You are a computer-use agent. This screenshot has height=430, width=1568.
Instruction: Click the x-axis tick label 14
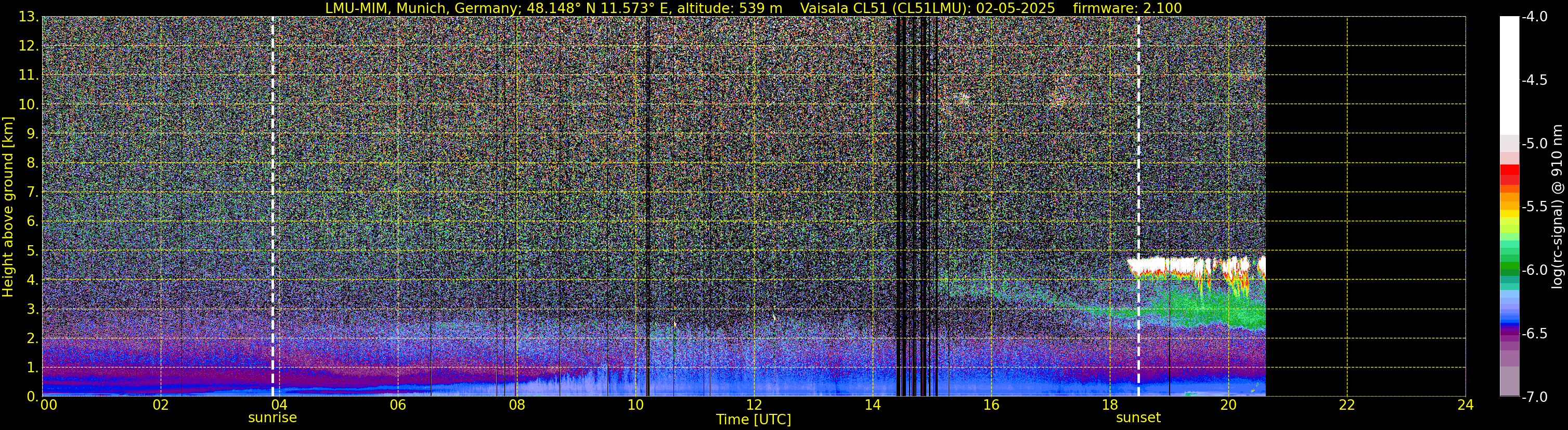(x=872, y=405)
